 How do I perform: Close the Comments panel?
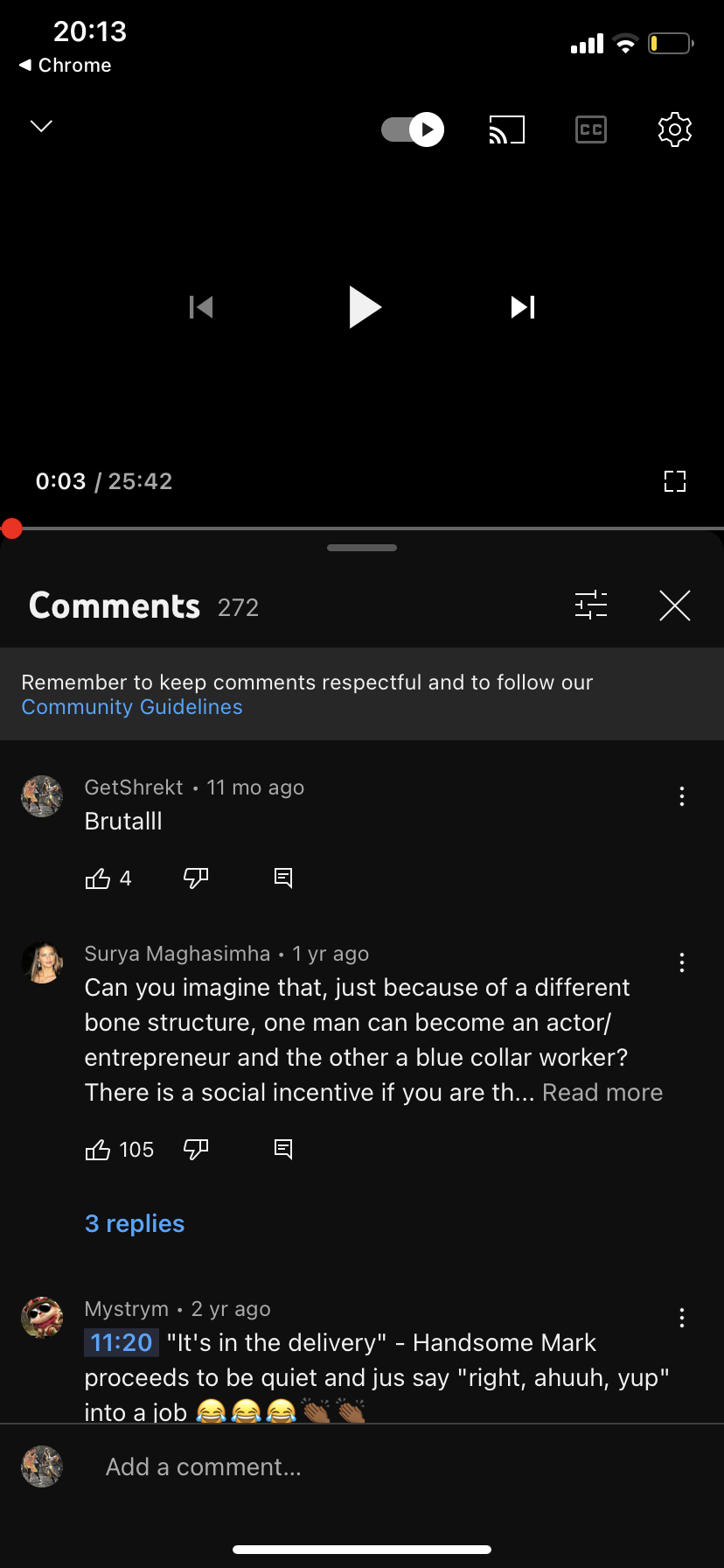pyautogui.click(x=675, y=605)
